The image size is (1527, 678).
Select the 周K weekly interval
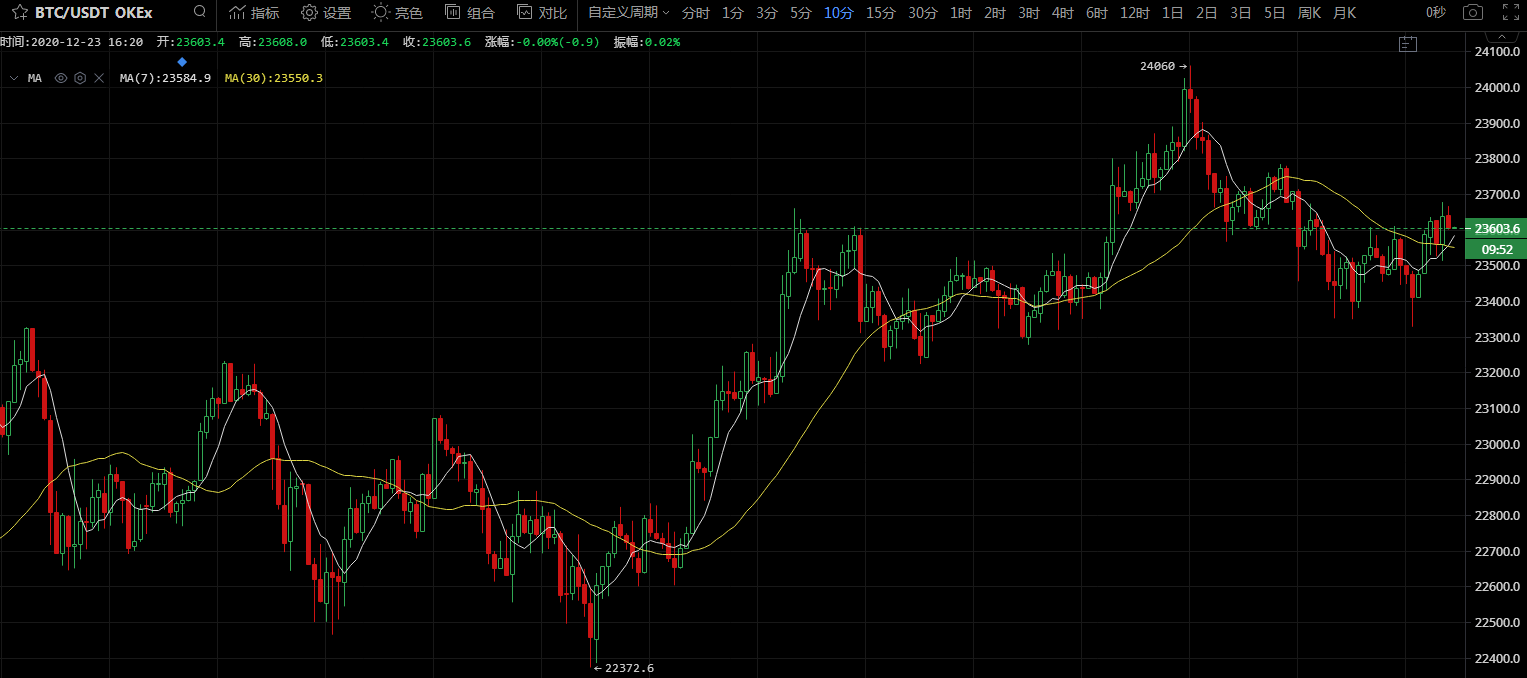[1310, 13]
